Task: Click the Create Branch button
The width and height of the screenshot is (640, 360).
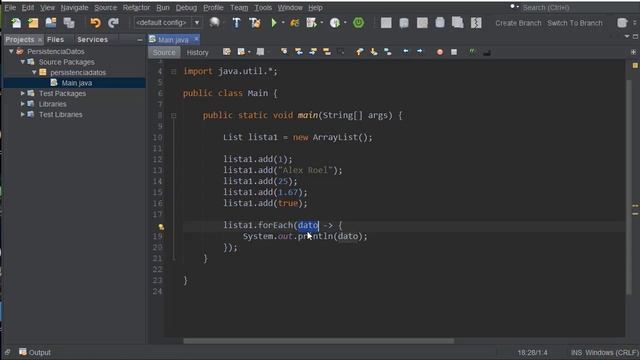Action: pos(518,23)
